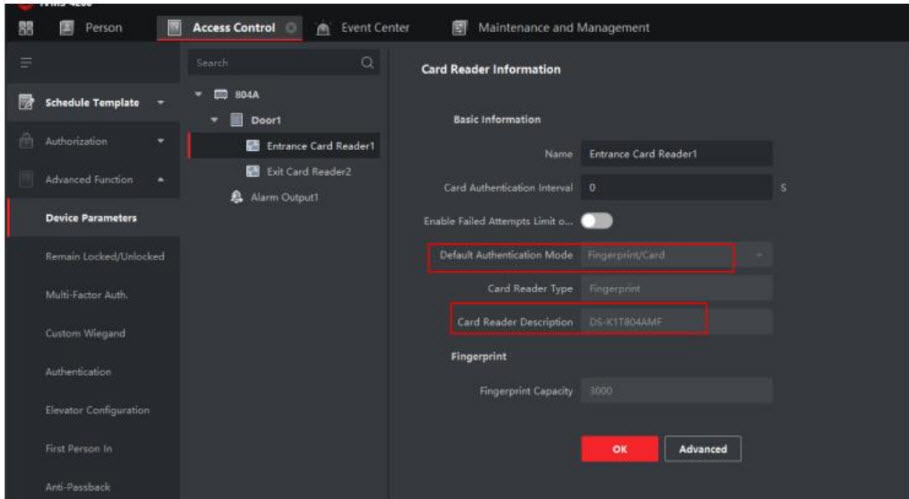Click the search magnifier icon

(x=367, y=62)
